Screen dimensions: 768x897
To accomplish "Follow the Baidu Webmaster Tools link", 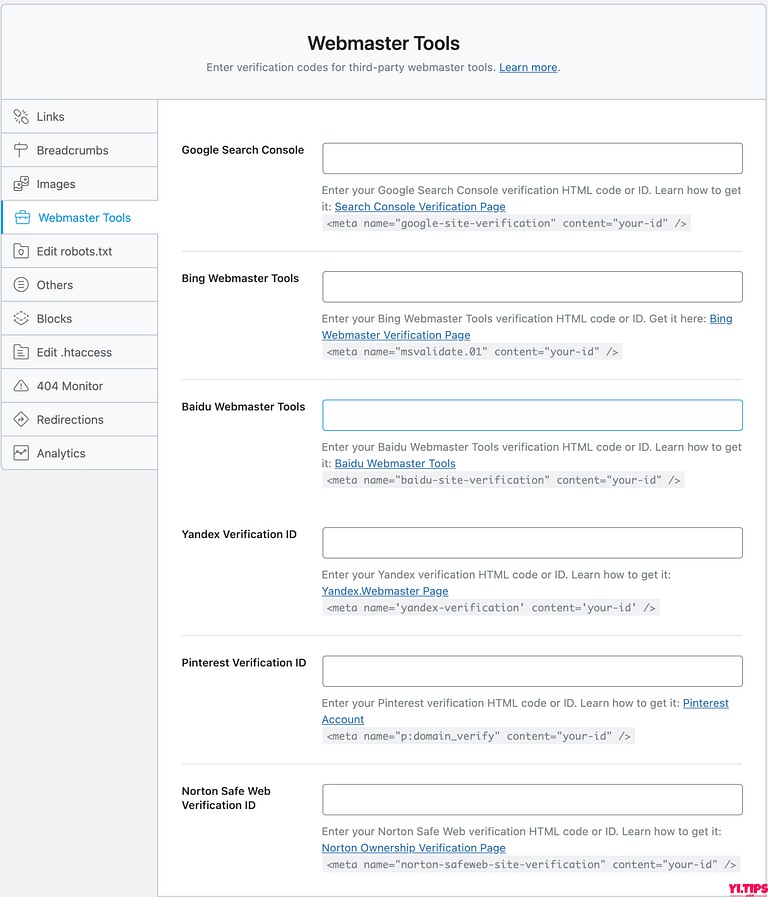I will pos(395,463).
